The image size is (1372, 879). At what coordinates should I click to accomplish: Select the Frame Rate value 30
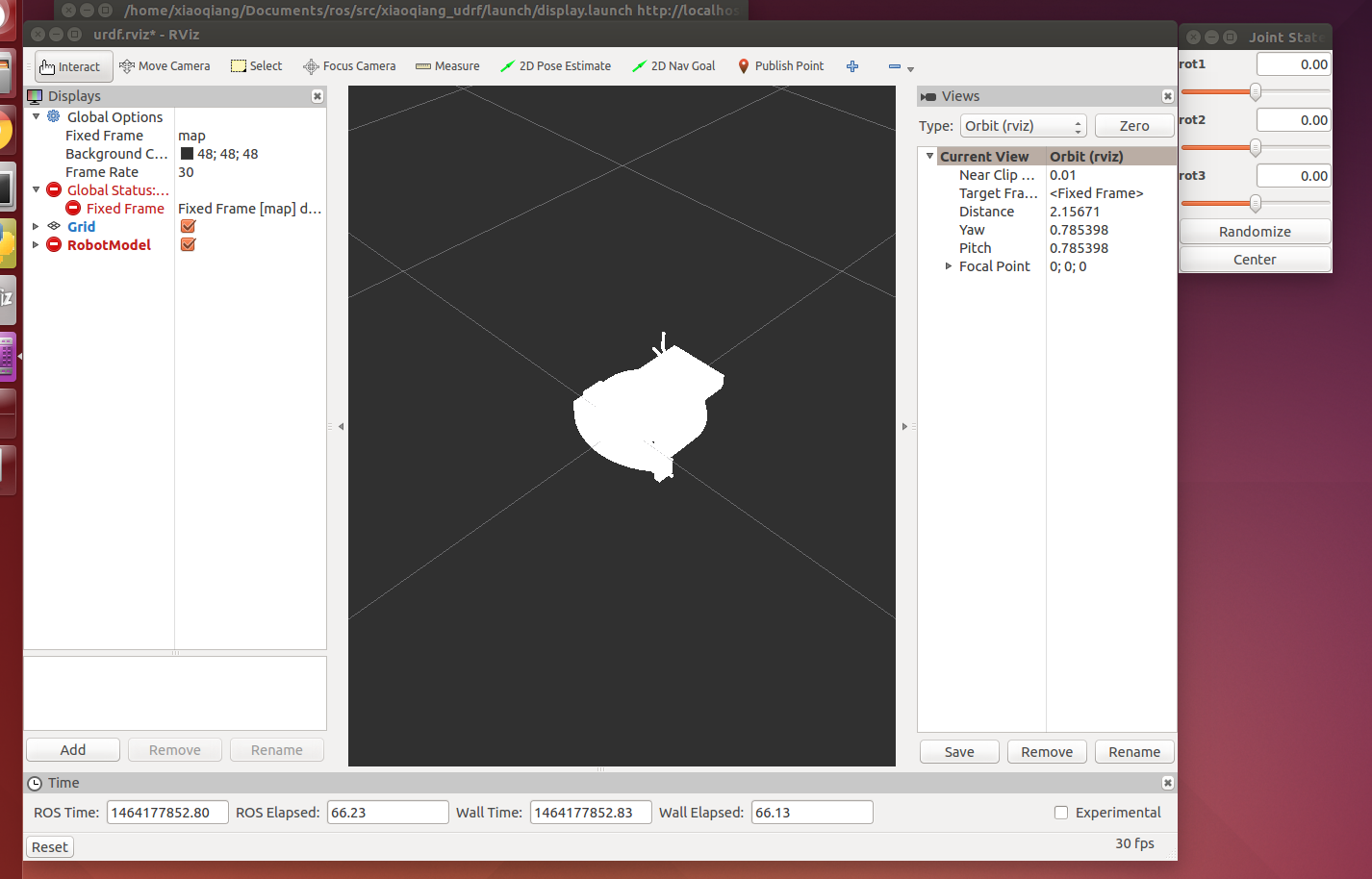point(186,172)
